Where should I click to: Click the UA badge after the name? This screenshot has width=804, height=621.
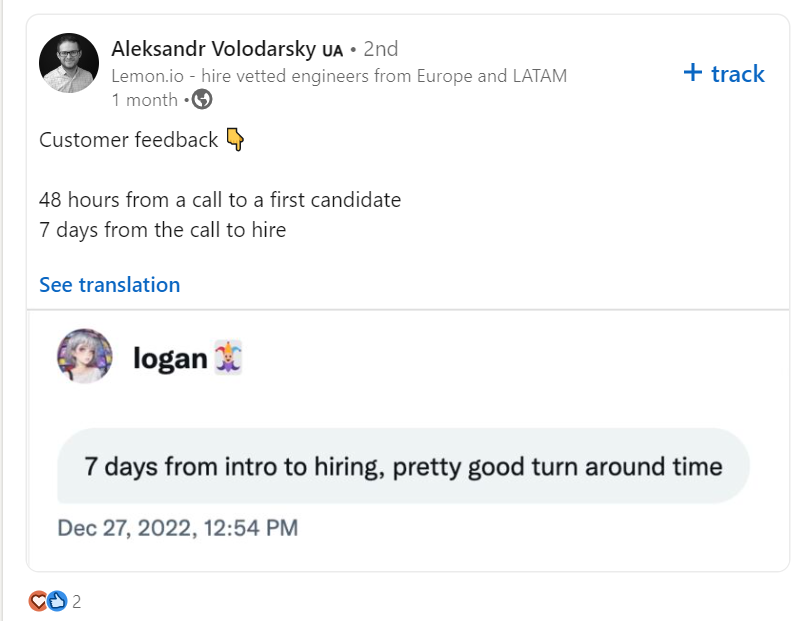click(332, 50)
